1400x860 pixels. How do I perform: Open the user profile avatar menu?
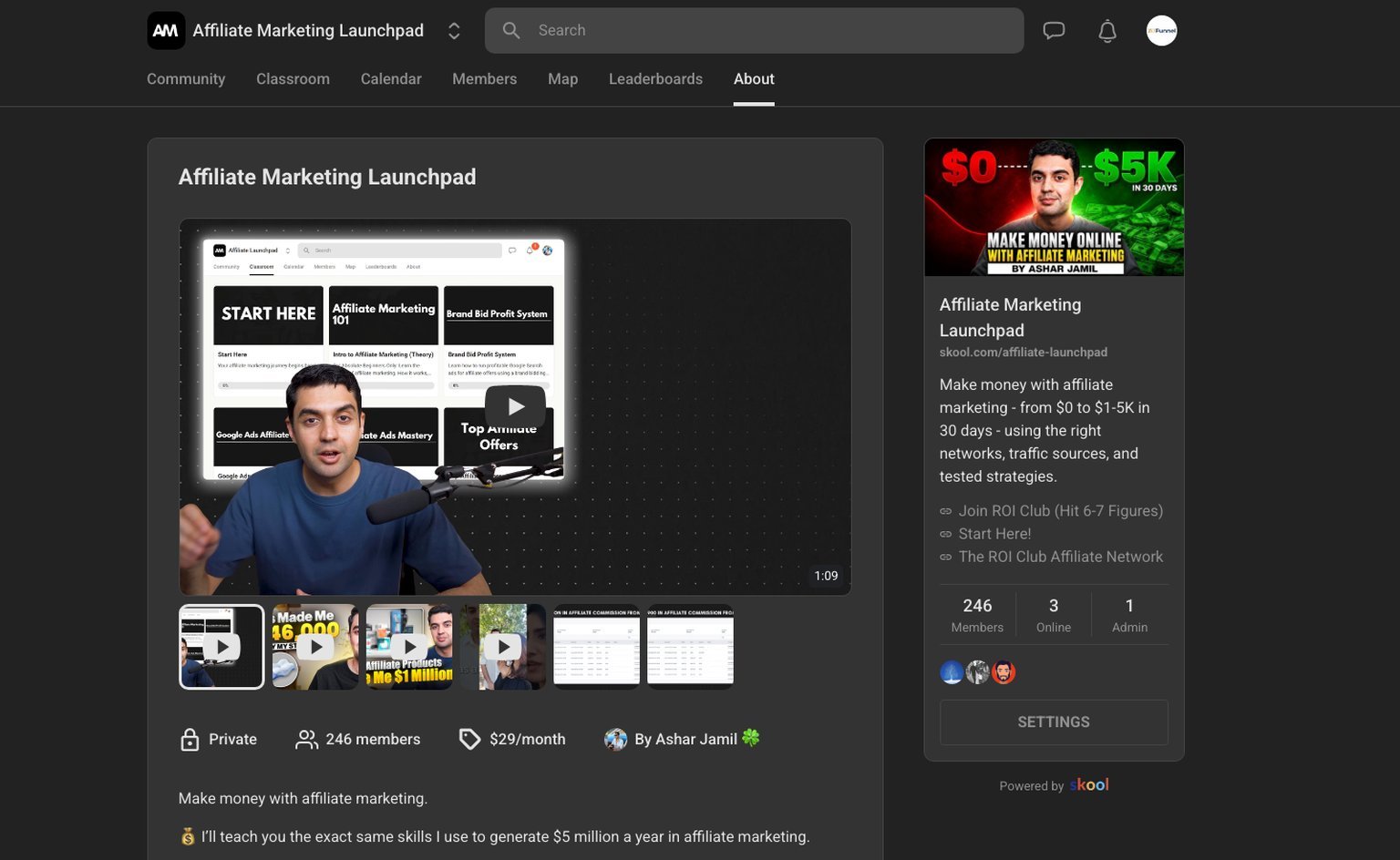tap(1161, 30)
